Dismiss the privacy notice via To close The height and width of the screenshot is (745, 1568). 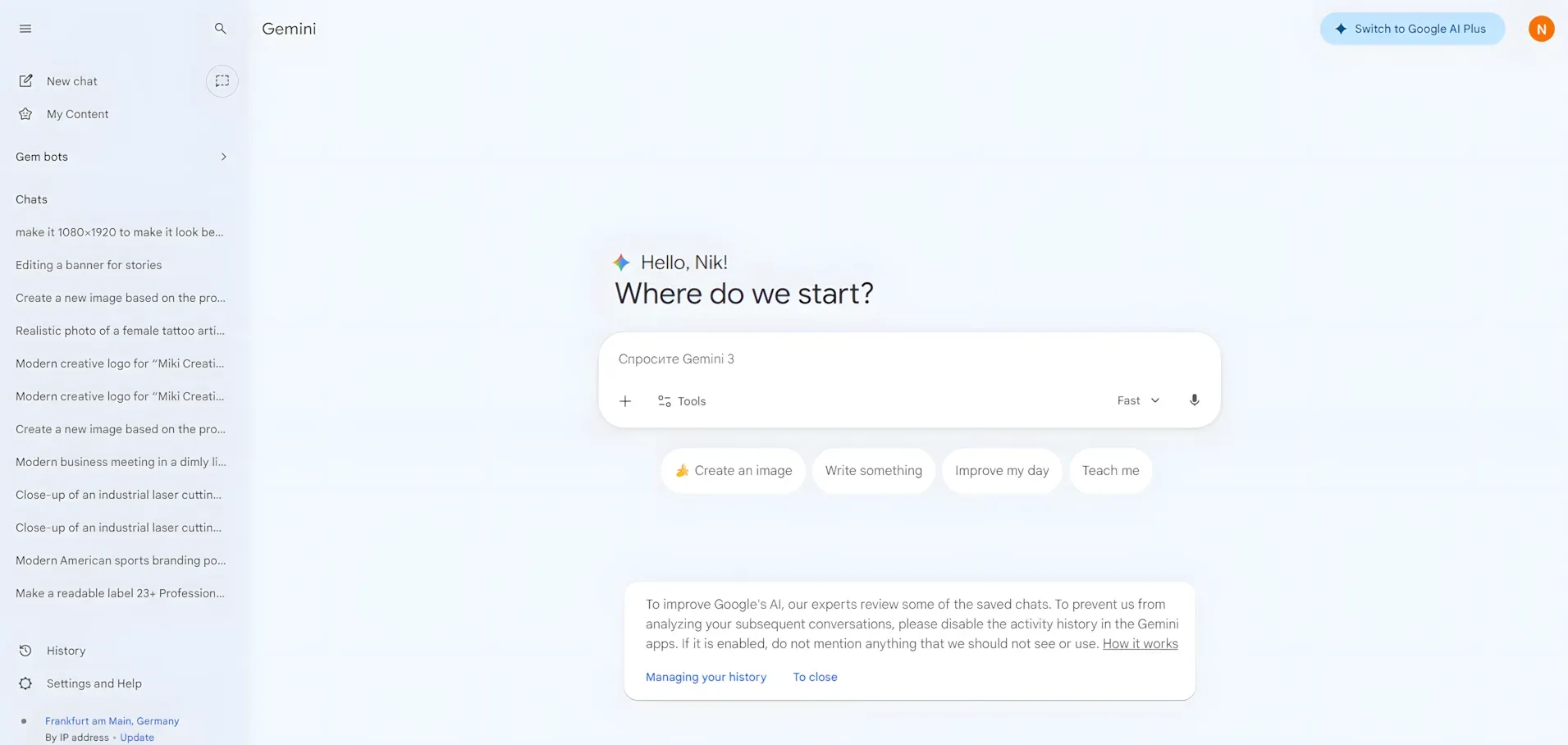coord(814,676)
